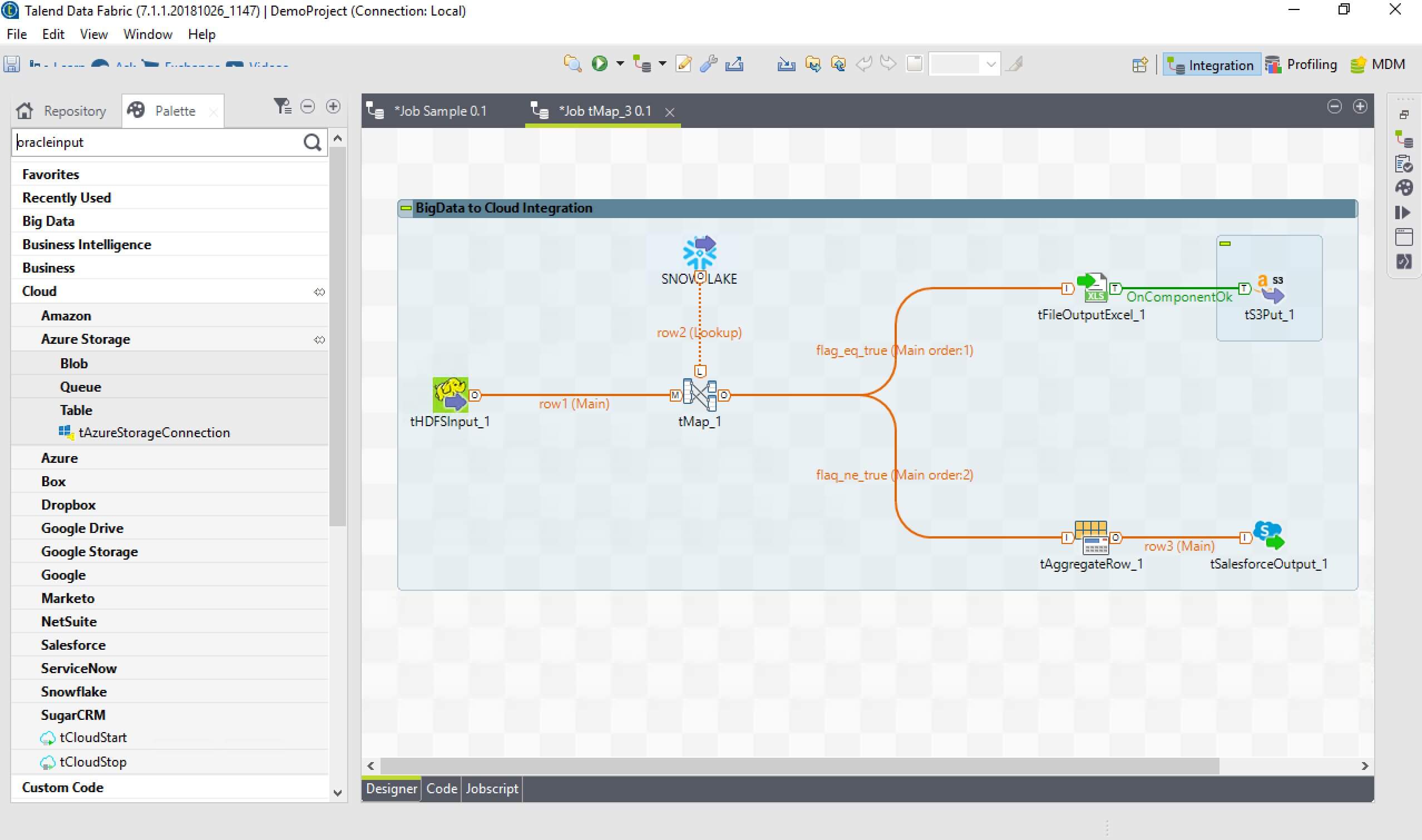
Task: Click the tMap_1 component icon
Action: [x=699, y=394]
